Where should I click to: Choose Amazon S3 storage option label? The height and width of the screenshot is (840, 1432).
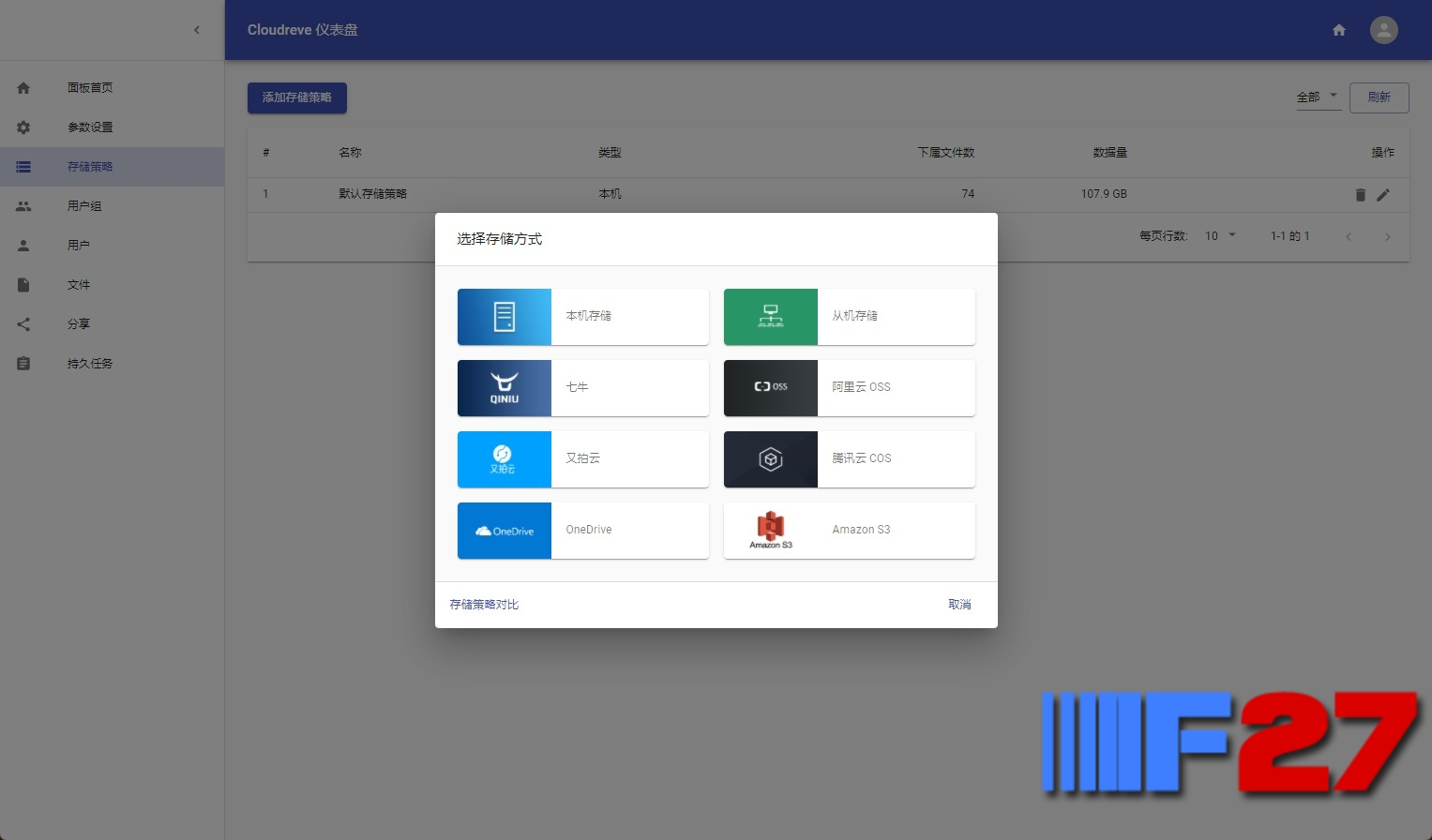pyautogui.click(x=861, y=530)
